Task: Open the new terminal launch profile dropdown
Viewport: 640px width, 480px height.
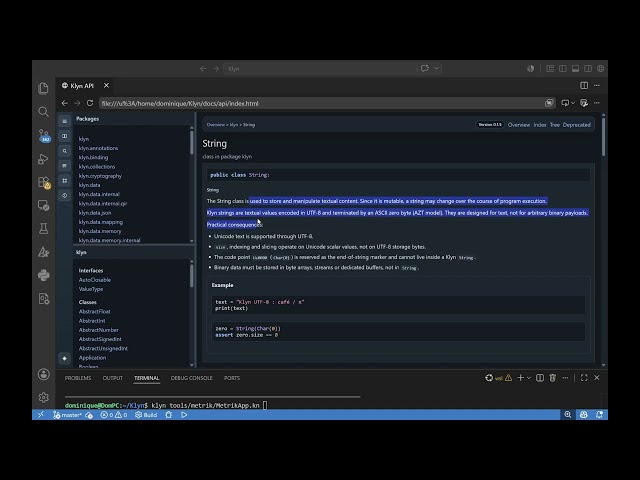Action: pos(529,378)
